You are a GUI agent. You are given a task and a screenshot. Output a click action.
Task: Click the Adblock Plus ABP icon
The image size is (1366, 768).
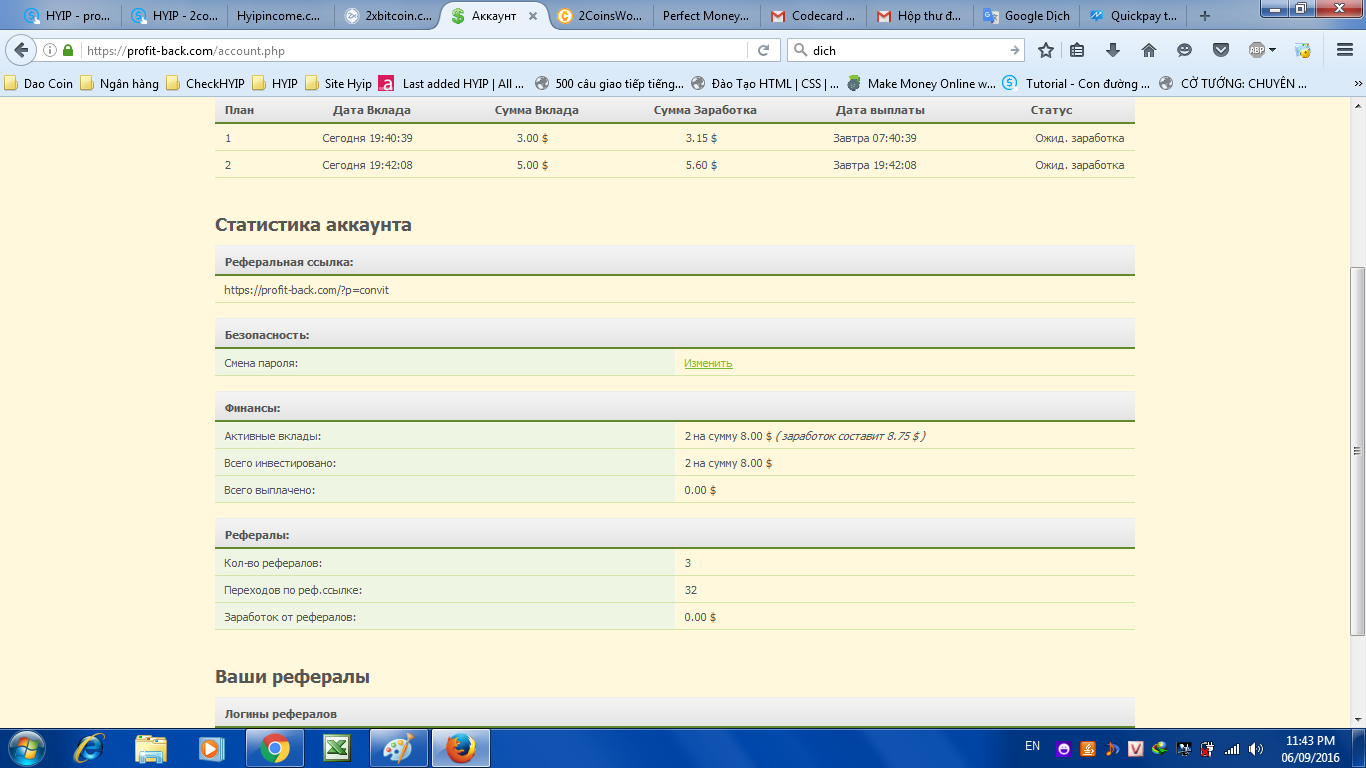click(x=1257, y=50)
